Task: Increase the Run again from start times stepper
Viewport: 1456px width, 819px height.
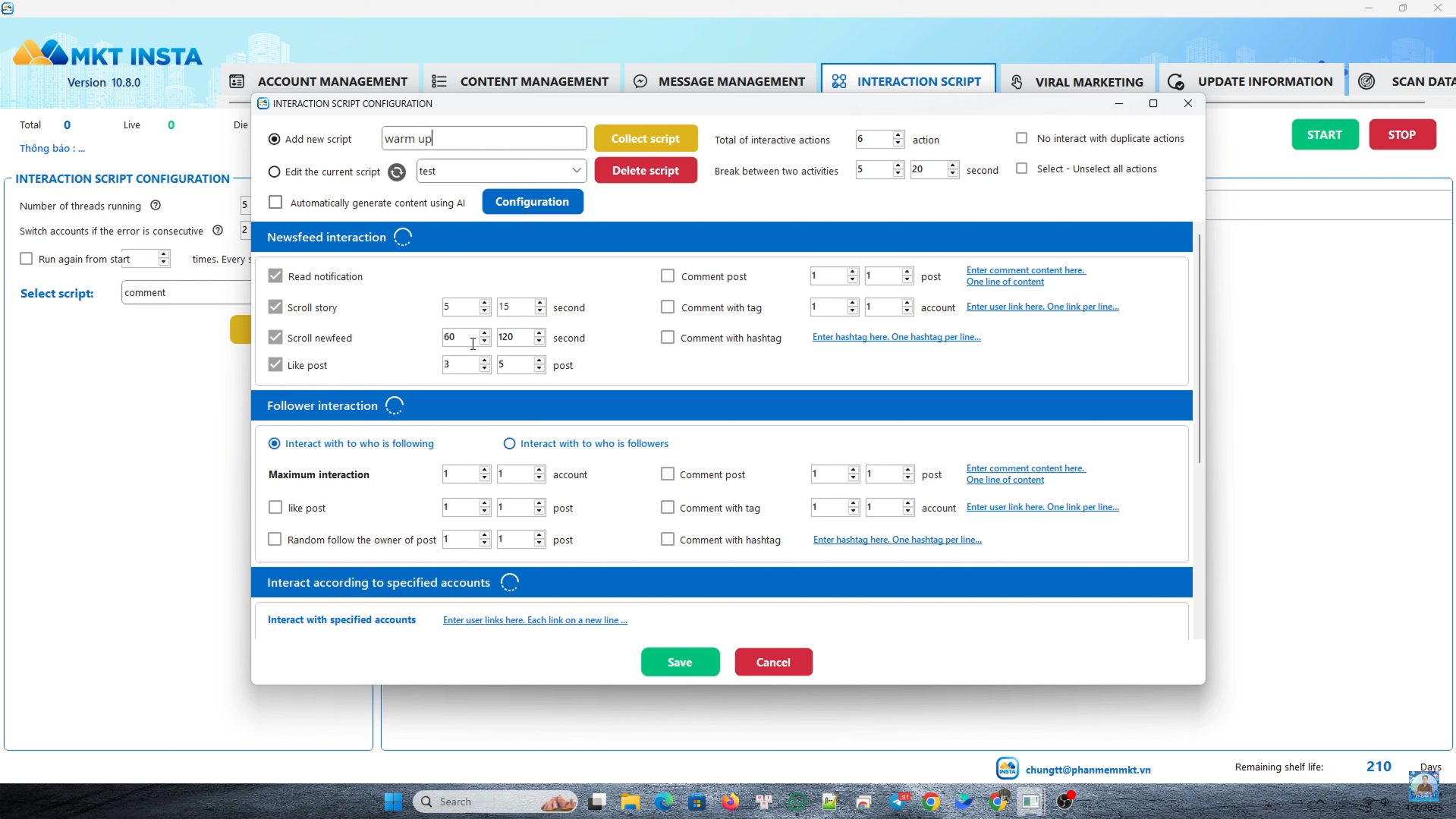Action: tap(164, 255)
